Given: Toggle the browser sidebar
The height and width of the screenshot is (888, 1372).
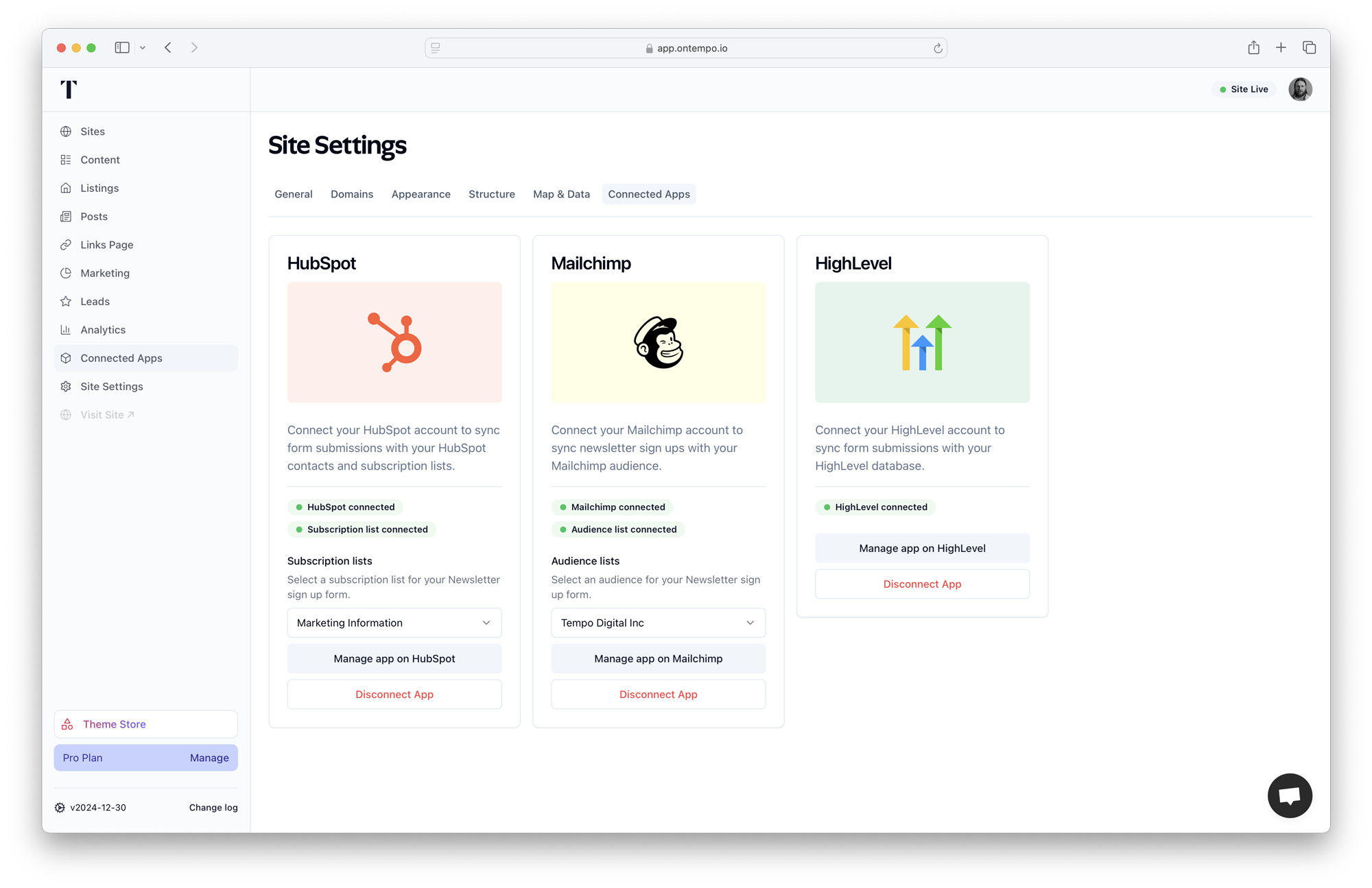Looking at the screenshot, I should point(122,47).
